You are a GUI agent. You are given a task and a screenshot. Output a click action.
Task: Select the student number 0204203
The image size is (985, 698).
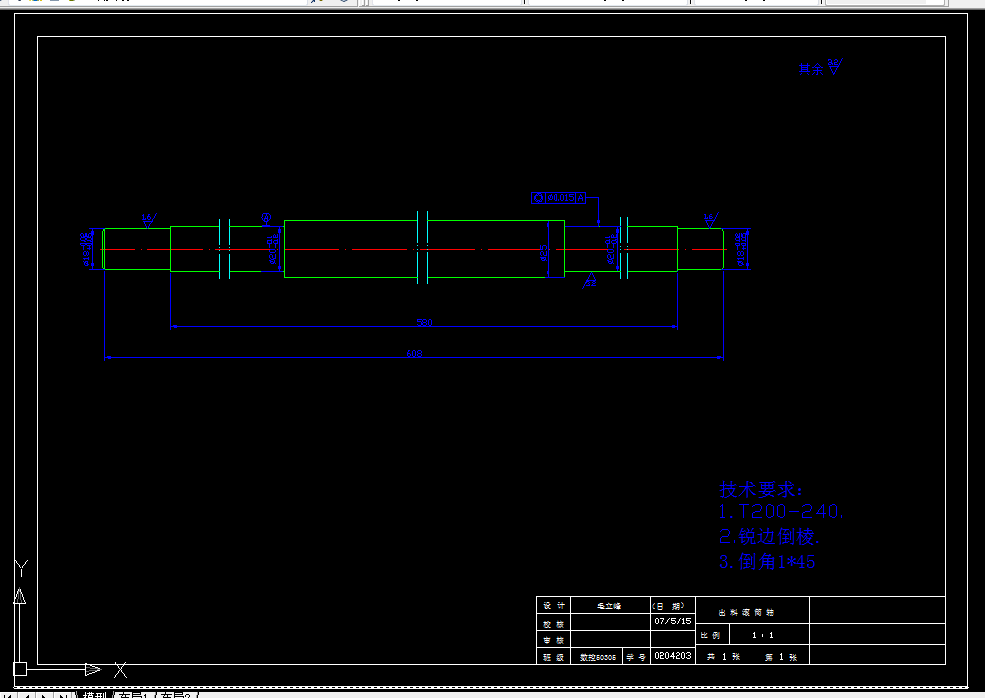tap(673, 655)
